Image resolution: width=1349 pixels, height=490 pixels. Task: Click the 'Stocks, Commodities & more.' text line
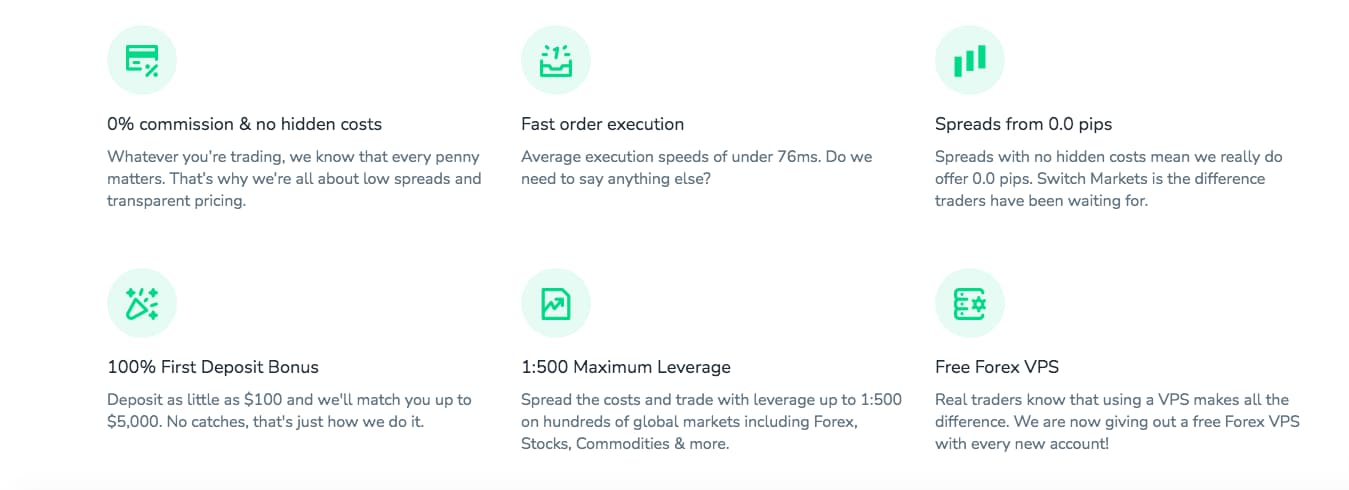click(625, 443)
